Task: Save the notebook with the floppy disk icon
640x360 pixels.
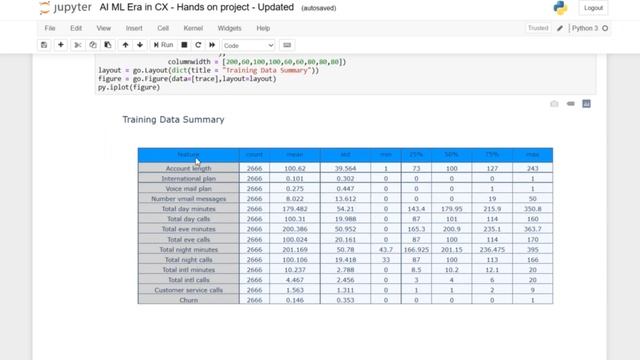Action: (44, 45)
